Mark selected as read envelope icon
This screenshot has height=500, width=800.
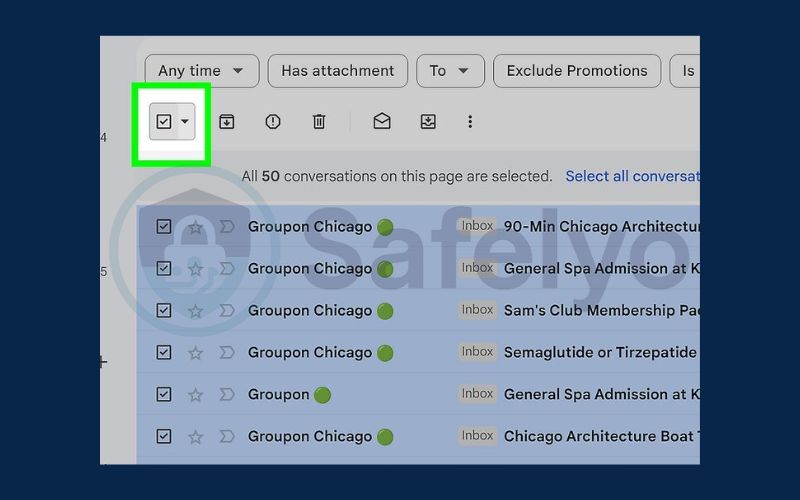coord(382,121)
